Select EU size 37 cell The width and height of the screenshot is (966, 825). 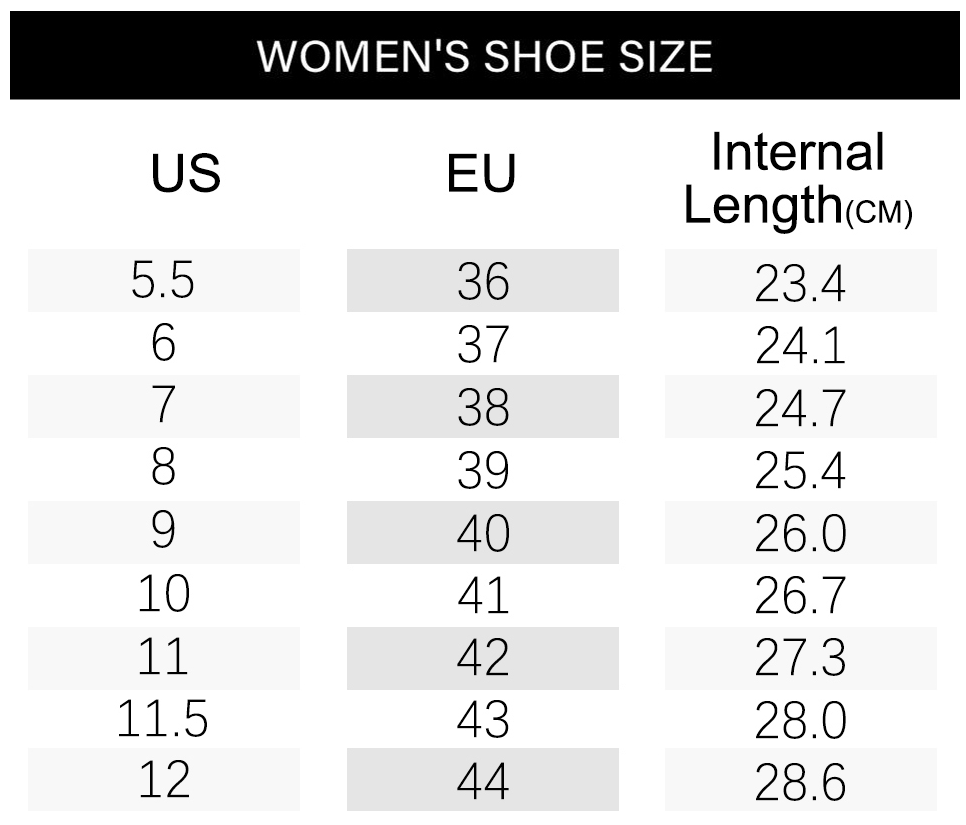pyautogui.click(x=483, y=345)
